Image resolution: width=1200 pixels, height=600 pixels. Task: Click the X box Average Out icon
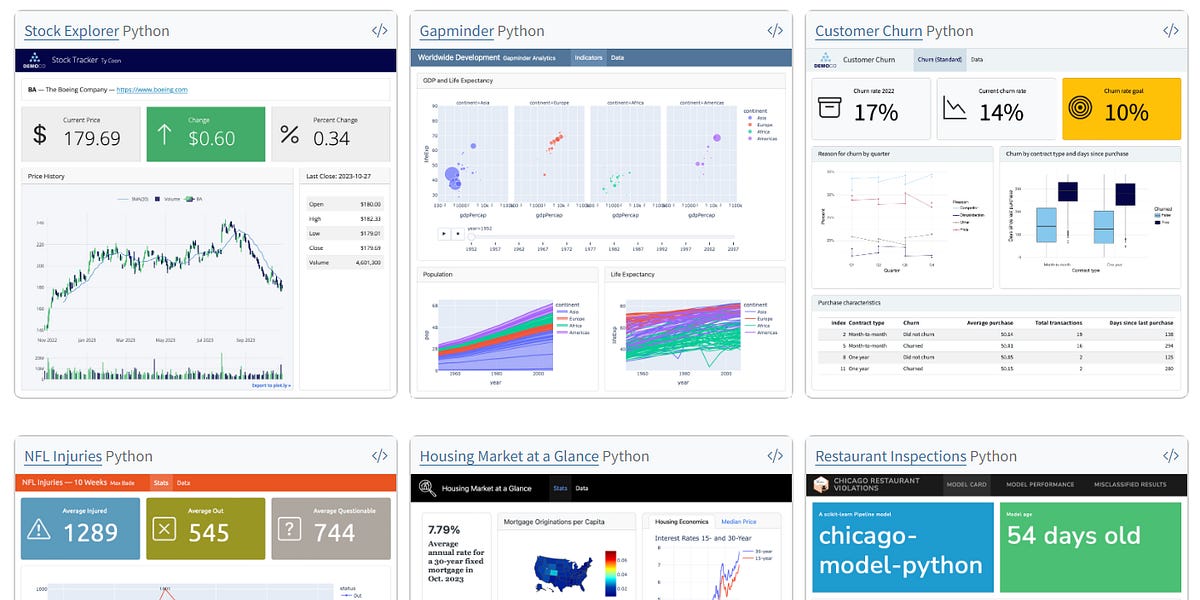coord(165,528)
